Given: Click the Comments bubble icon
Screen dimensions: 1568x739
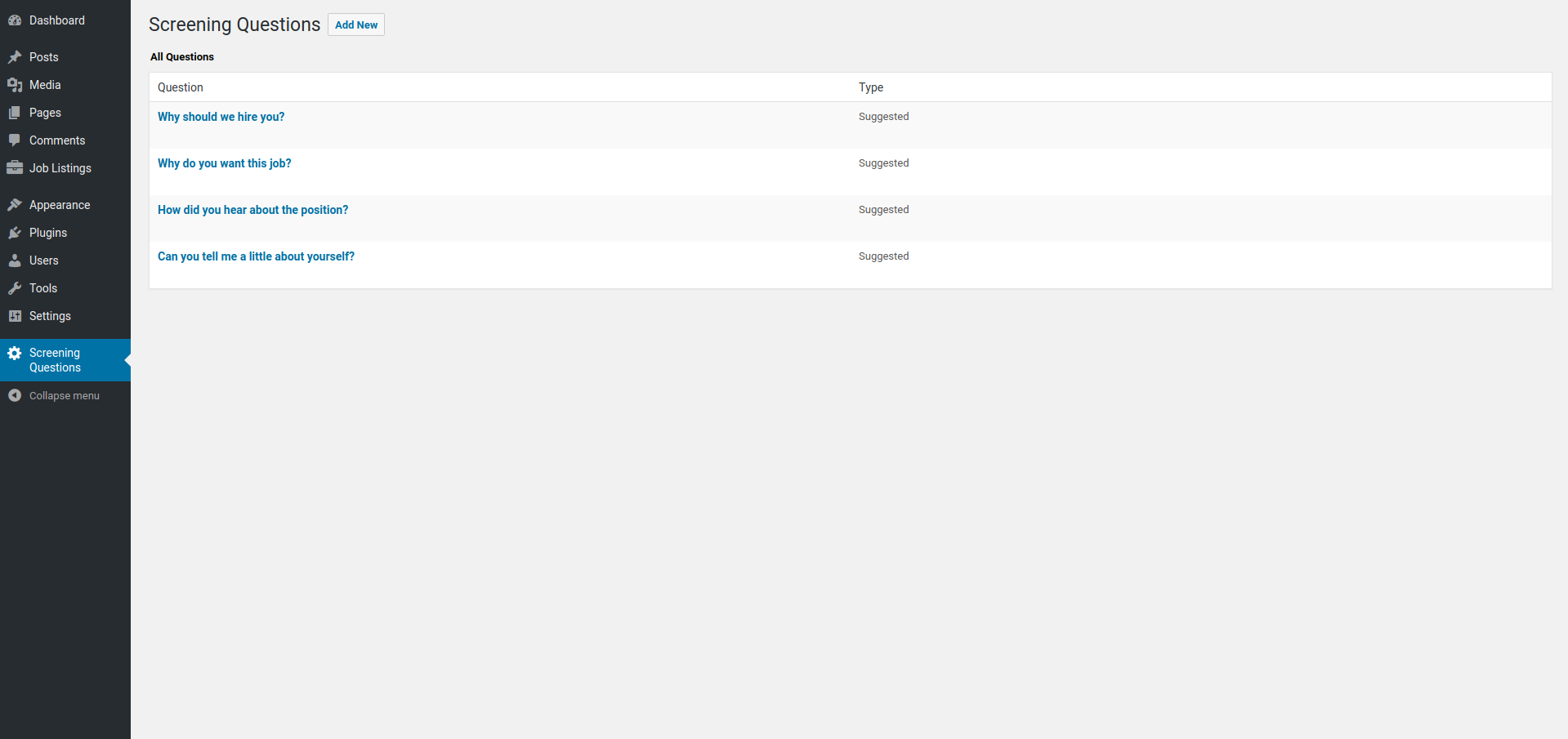Looking at the screenshot, I should 15,140.
